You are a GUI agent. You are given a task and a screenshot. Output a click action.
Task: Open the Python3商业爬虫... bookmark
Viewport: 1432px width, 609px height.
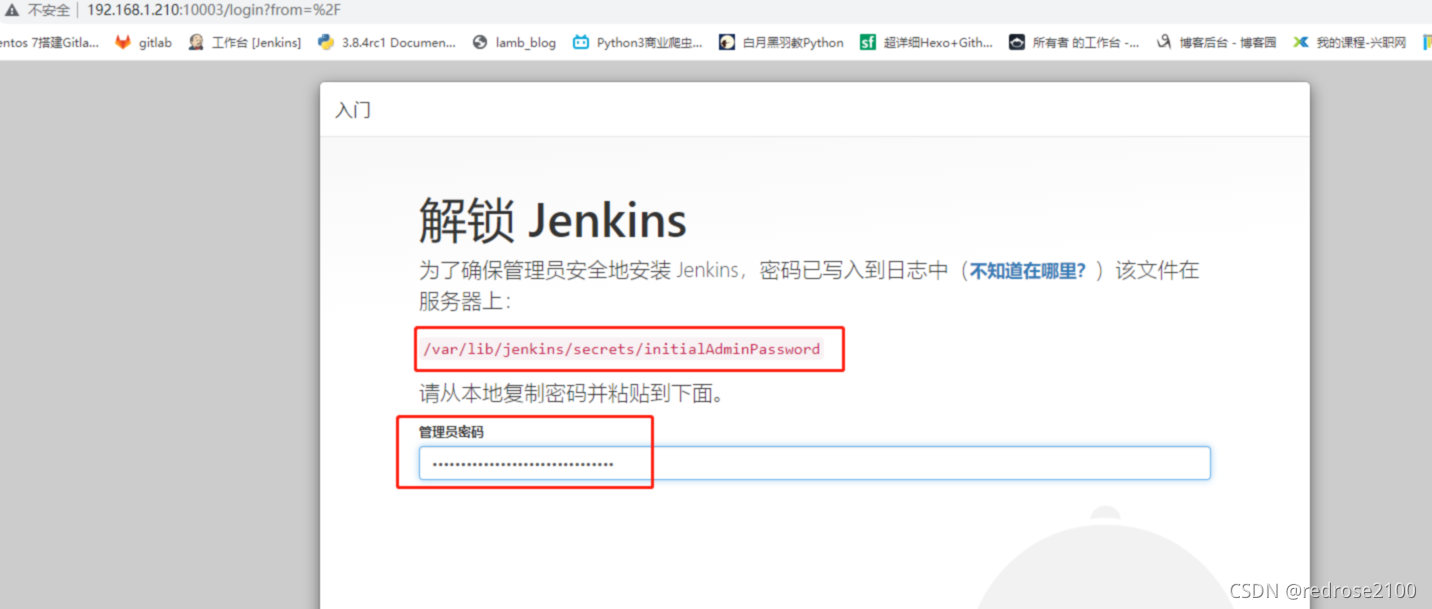coord(649,43)
